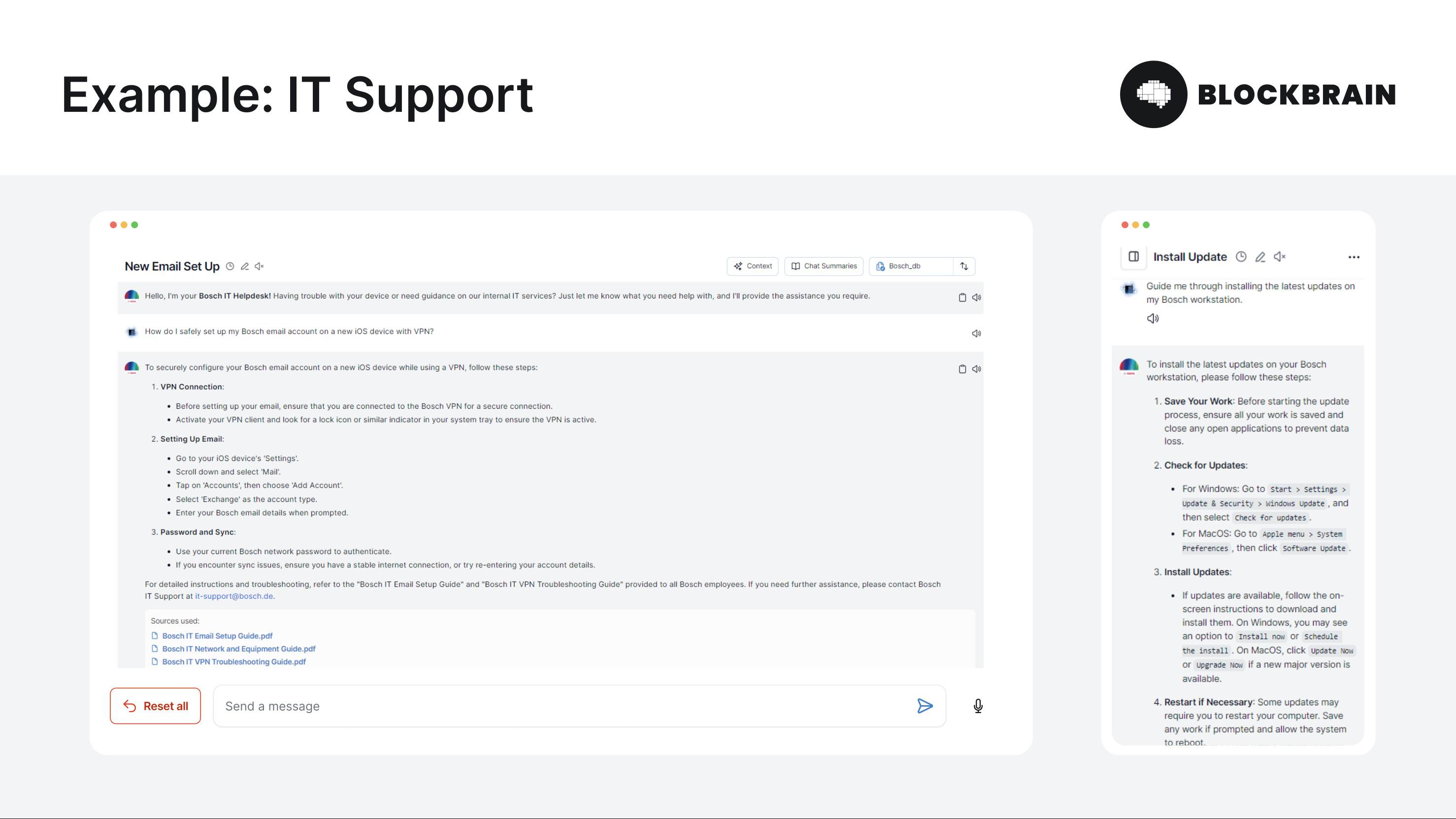Screen dimensions: 1456x819
Task: Open Chat Summaries
Action: point(824,266)
